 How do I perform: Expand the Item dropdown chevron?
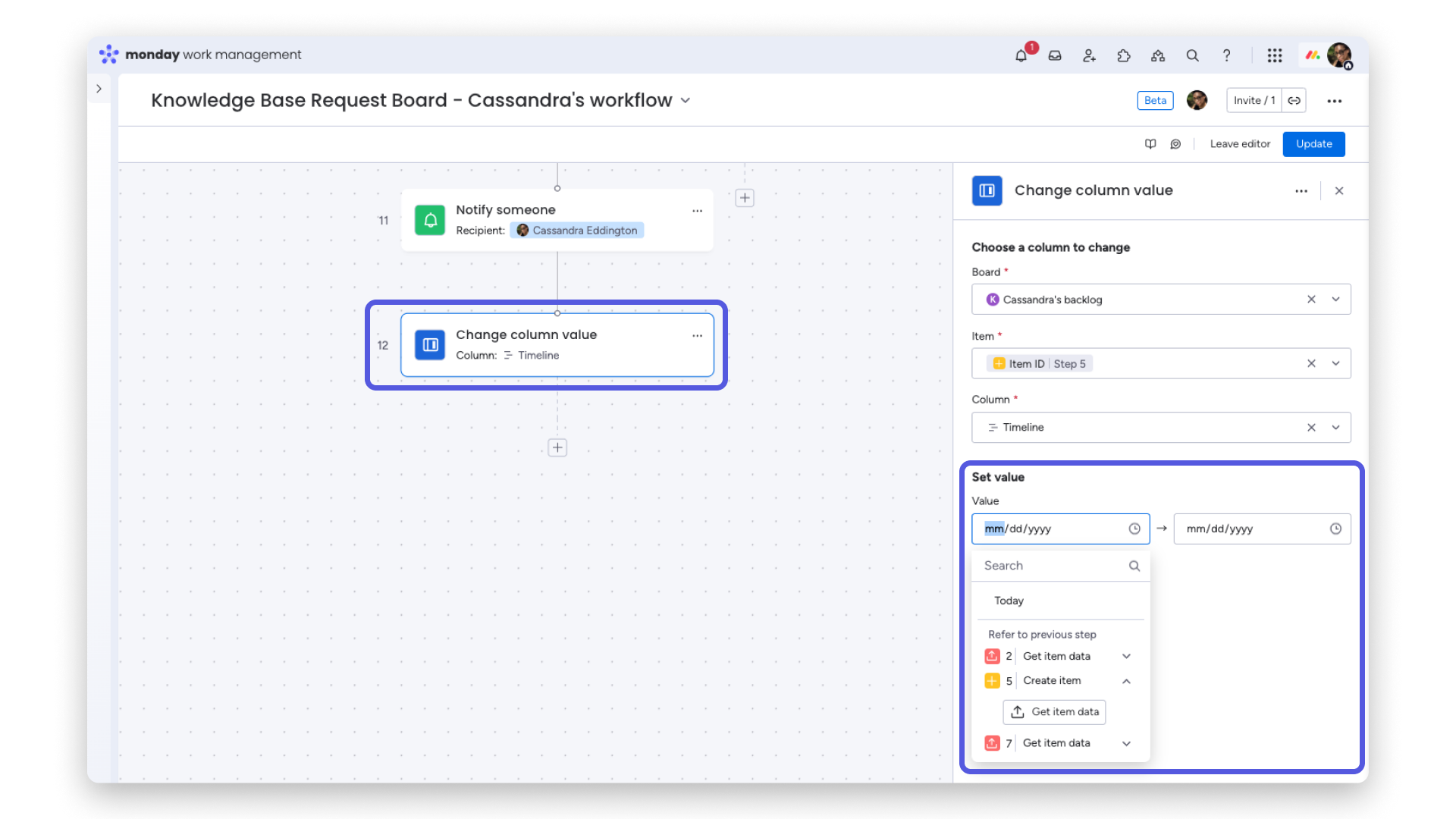1336,364
